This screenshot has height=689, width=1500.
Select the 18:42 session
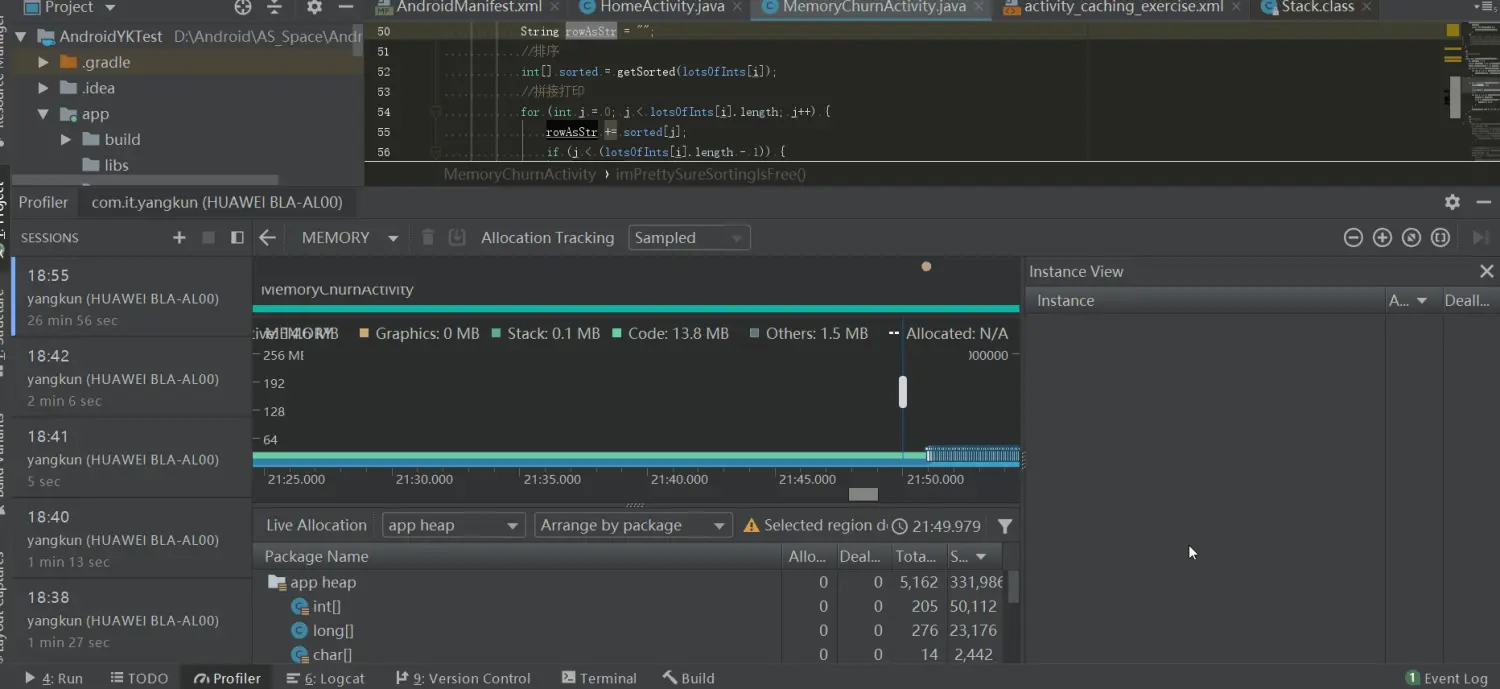[131, 378]
